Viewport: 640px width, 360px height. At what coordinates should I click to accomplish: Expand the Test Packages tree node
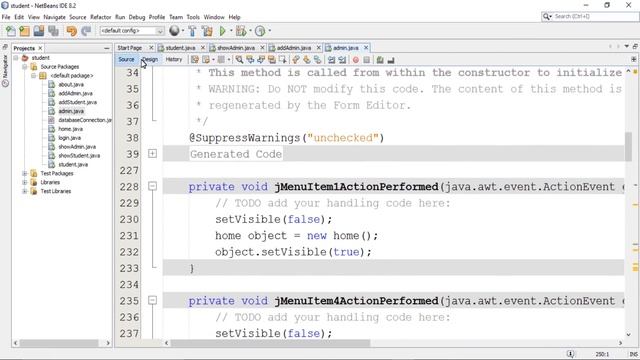(x=25, y=173)
